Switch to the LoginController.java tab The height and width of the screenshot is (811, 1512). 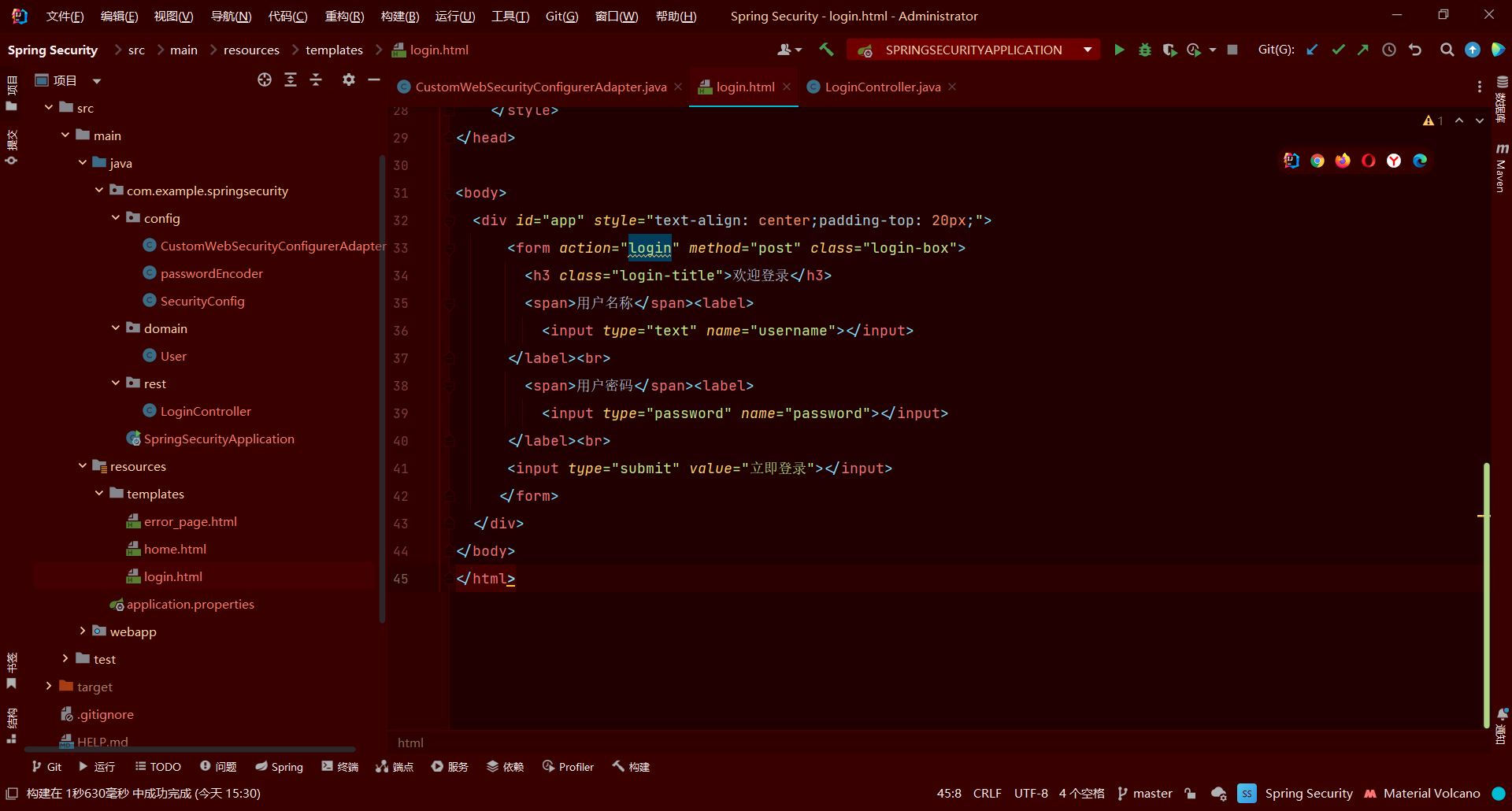click(x=881, y=87)
